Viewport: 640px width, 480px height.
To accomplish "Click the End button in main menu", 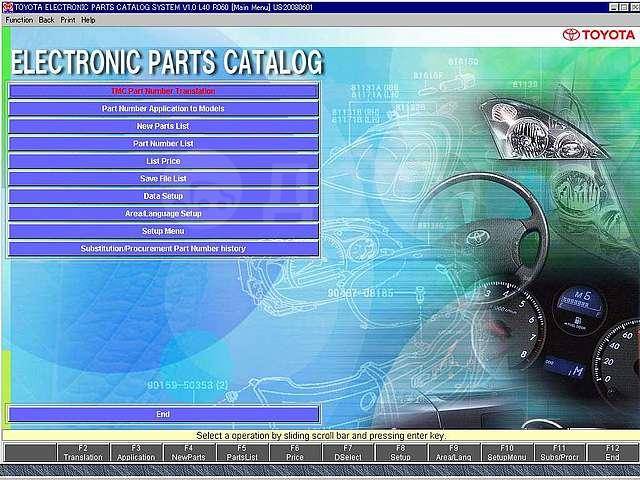I will [163, 414].
